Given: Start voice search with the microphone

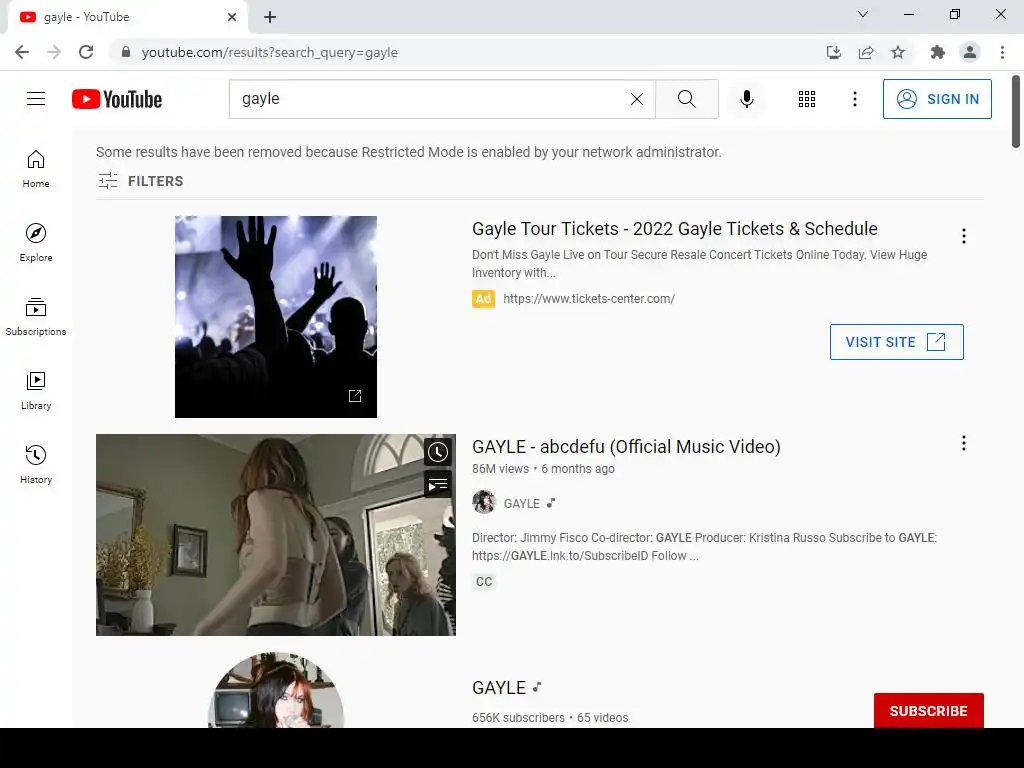Looking at the screenshot, I should [746, 99].
